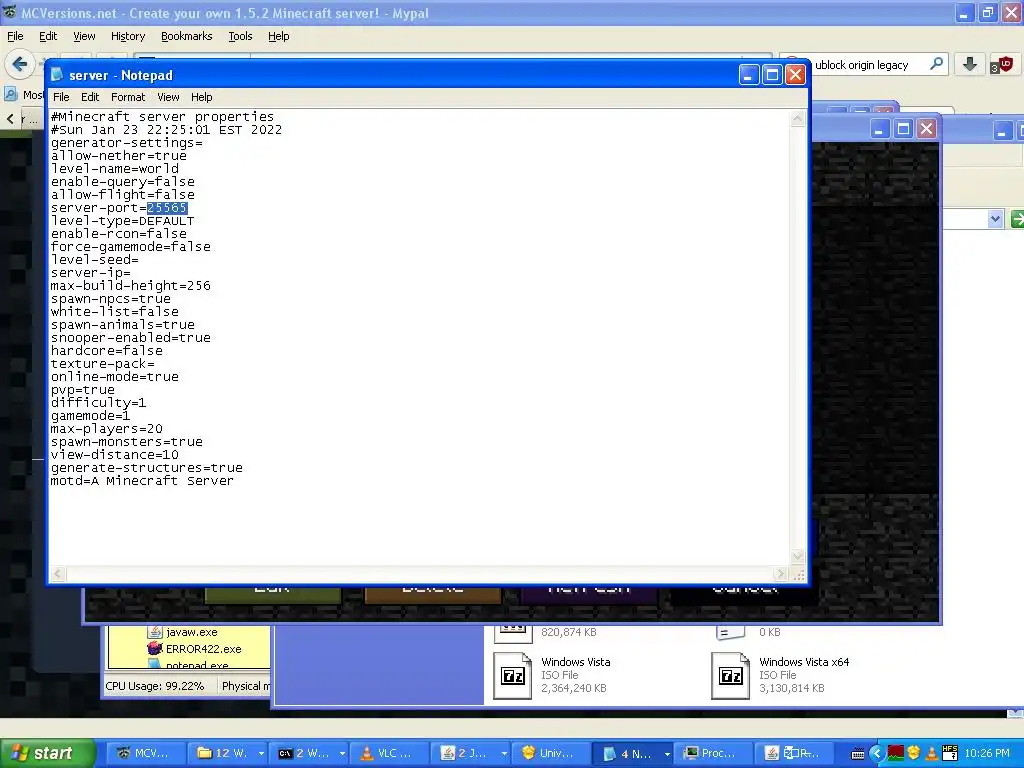Click the Notepad horizontal scrollbar right arrow
Image resolution: width=1024 pixels, height=768 pixels.
780,574
